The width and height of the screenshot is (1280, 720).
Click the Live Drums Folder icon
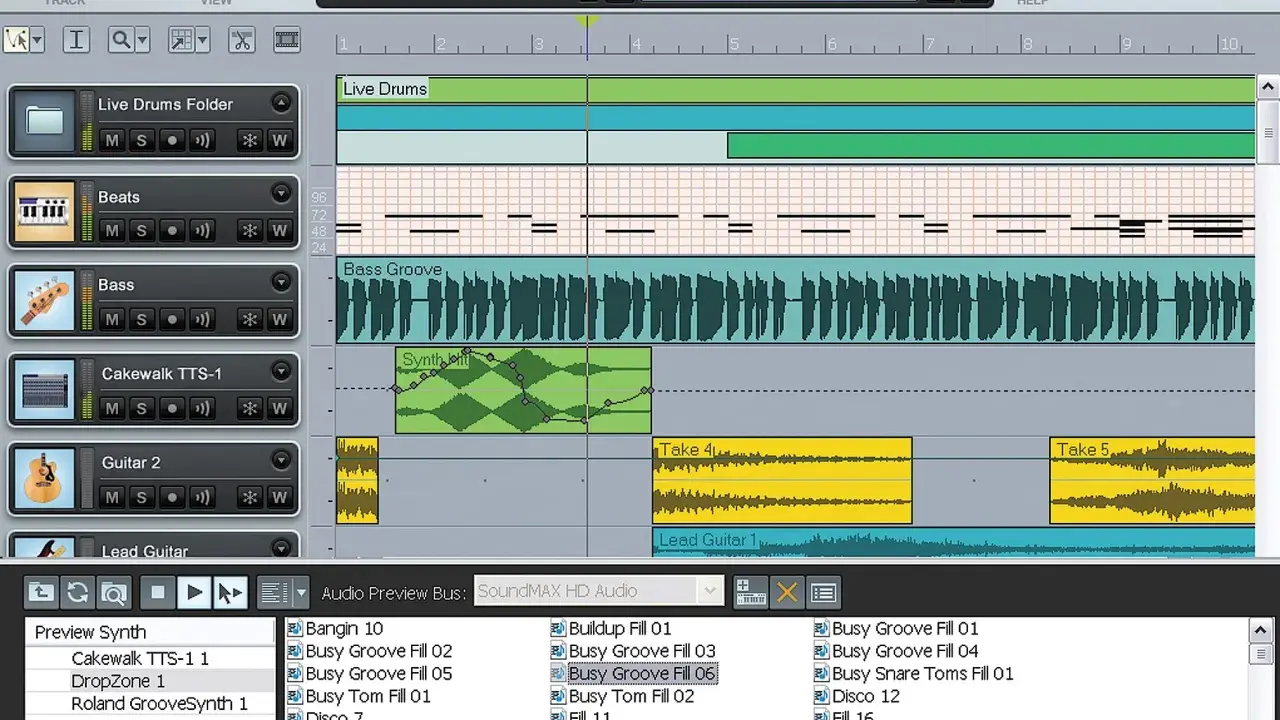coord(45,121)
